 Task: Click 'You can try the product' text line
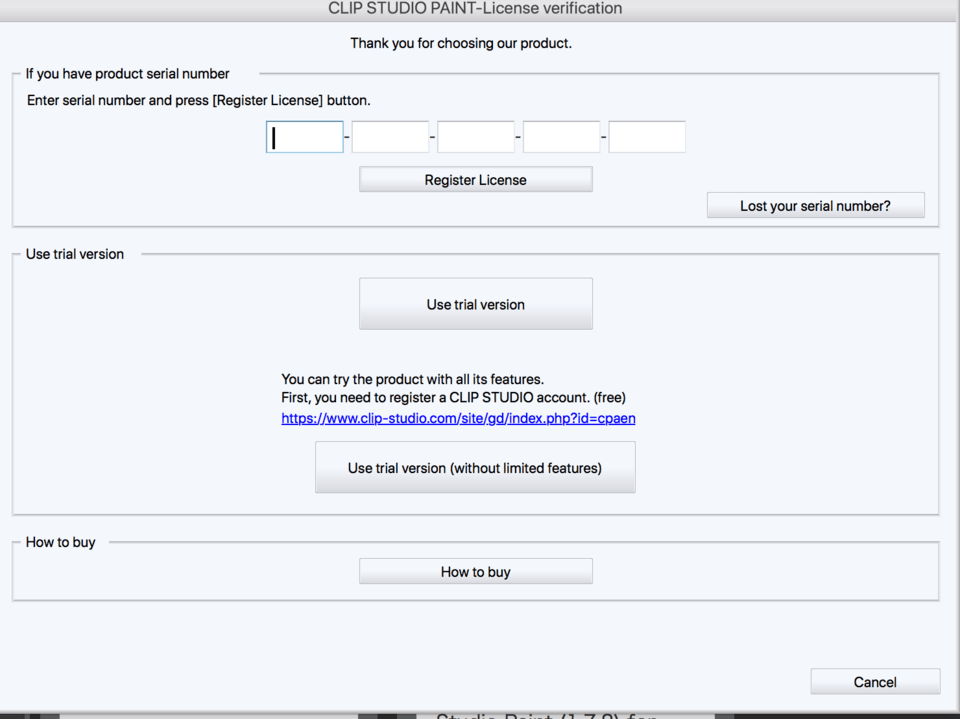point(412,379)
